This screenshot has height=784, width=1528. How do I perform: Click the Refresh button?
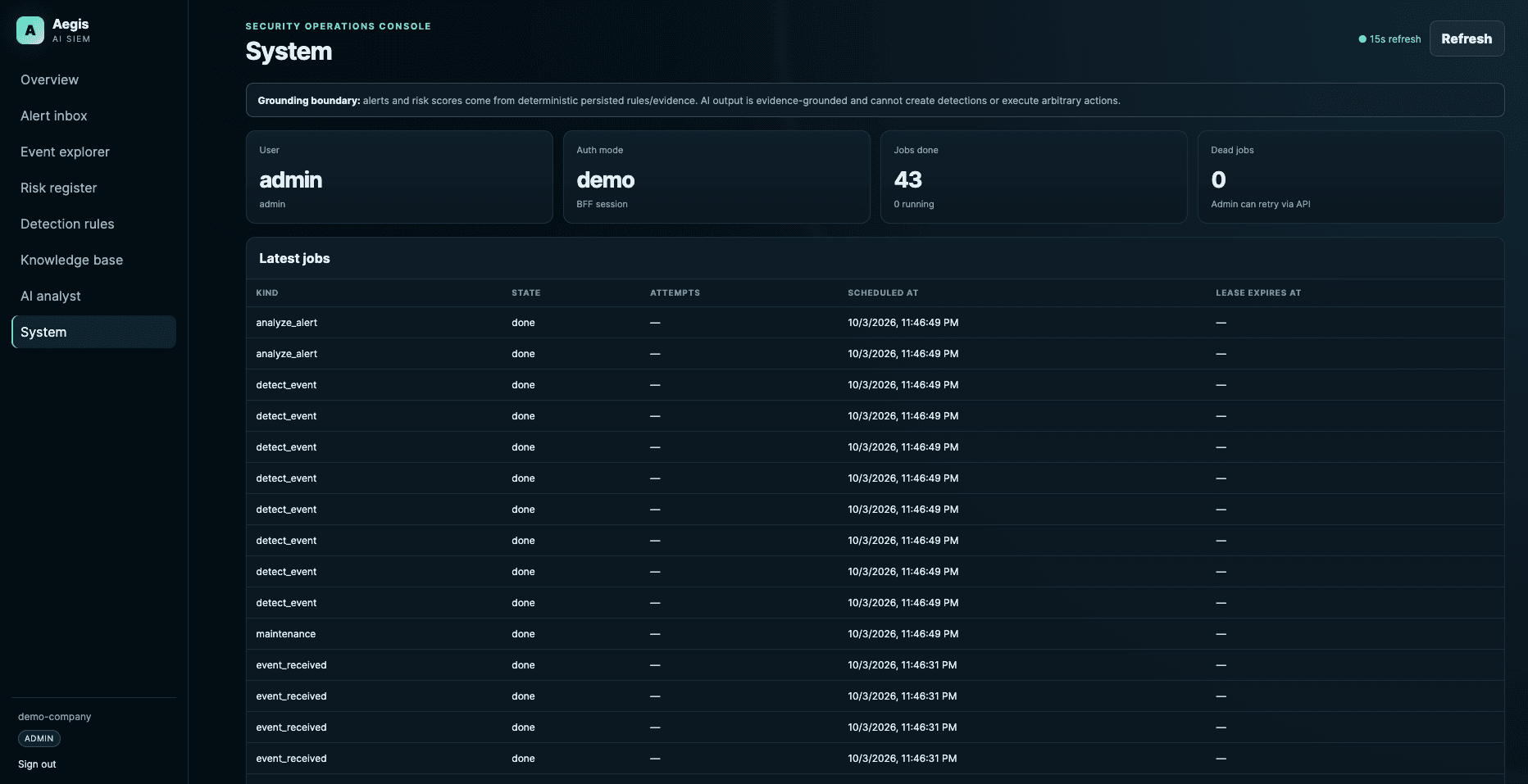coord(1467,39)
